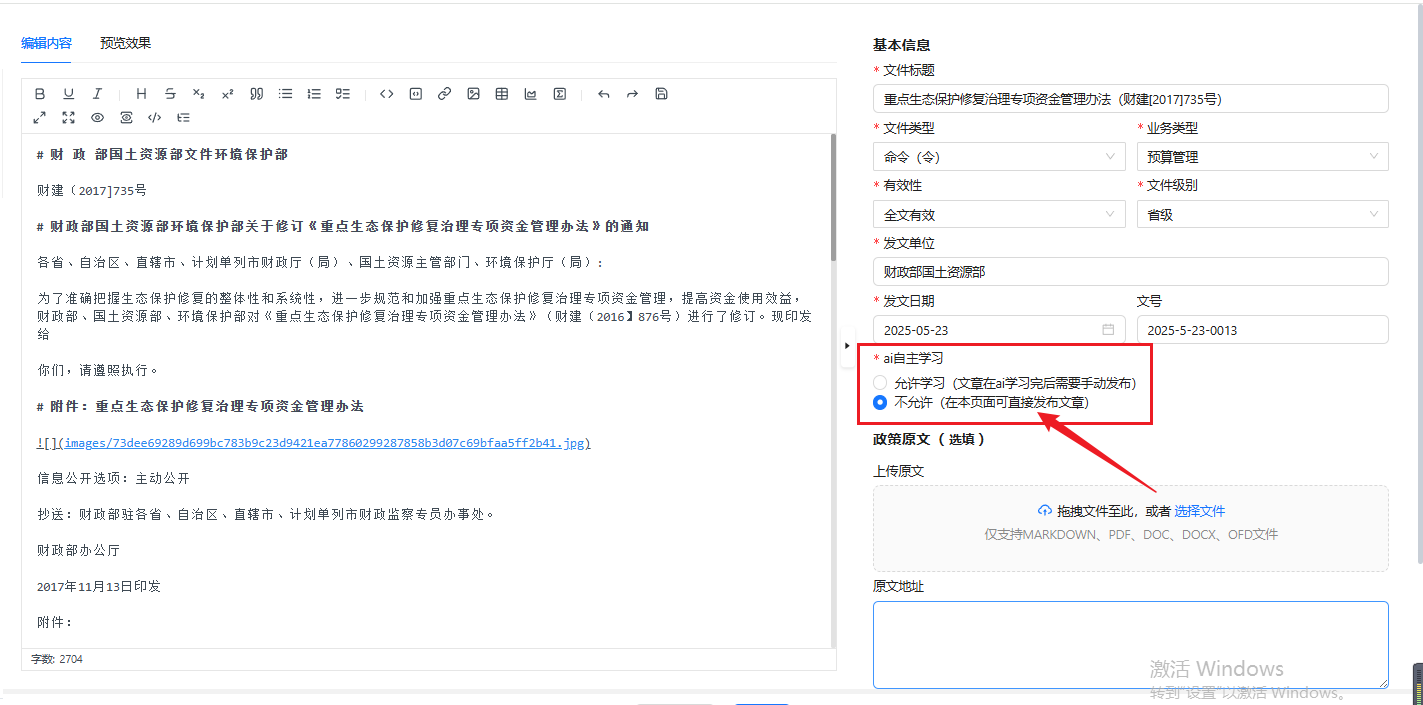Screen dimensions: 1423x705
Task: Insert a math formula via sigma icon
Action: pos(560,94)
